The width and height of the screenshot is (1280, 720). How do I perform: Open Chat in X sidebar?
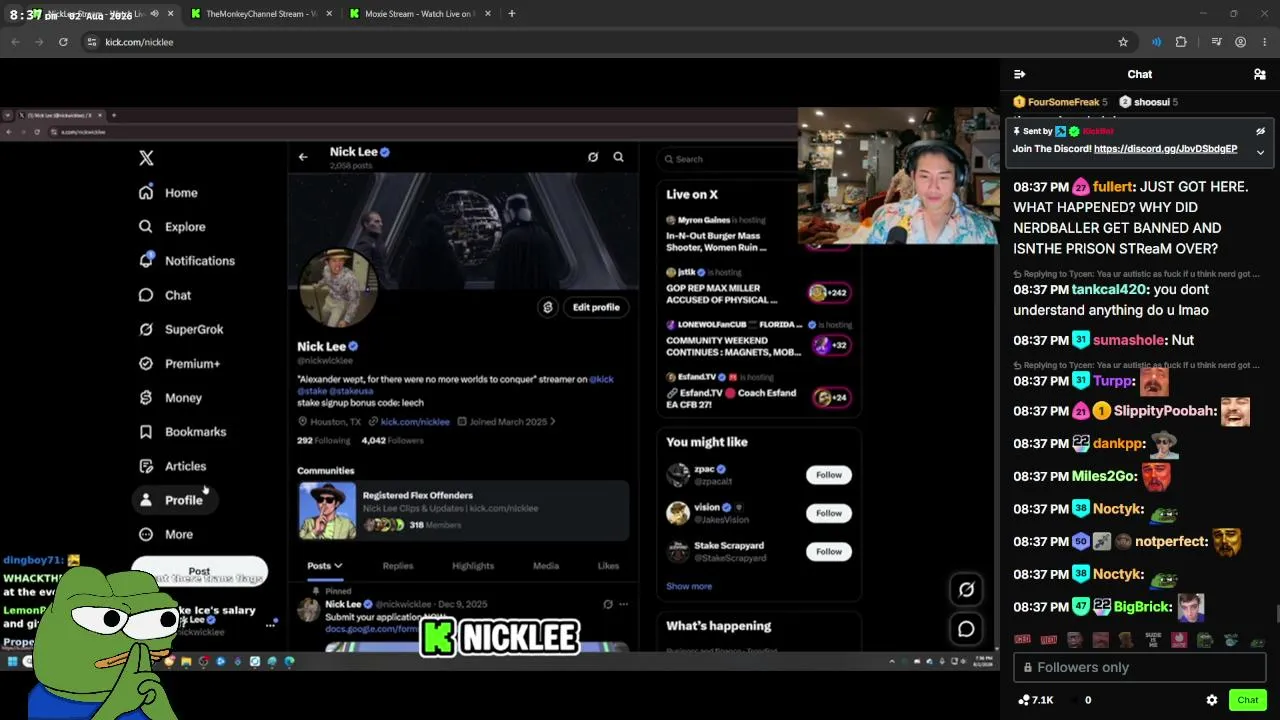[165, 295]
